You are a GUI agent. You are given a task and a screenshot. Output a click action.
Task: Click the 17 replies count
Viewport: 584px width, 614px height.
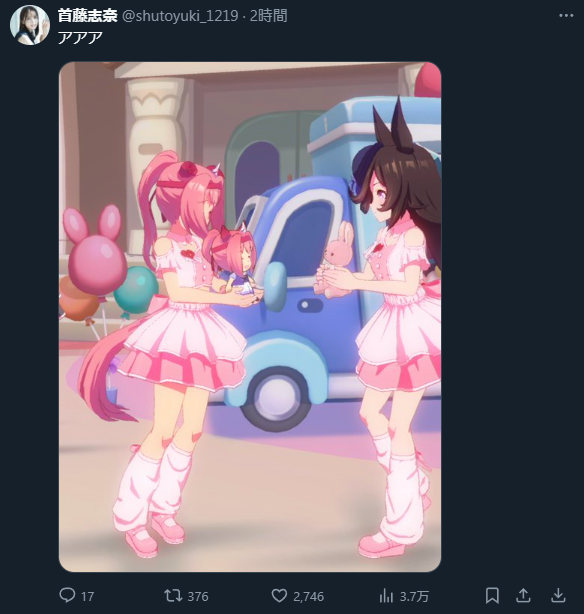[x=87, y=596]
